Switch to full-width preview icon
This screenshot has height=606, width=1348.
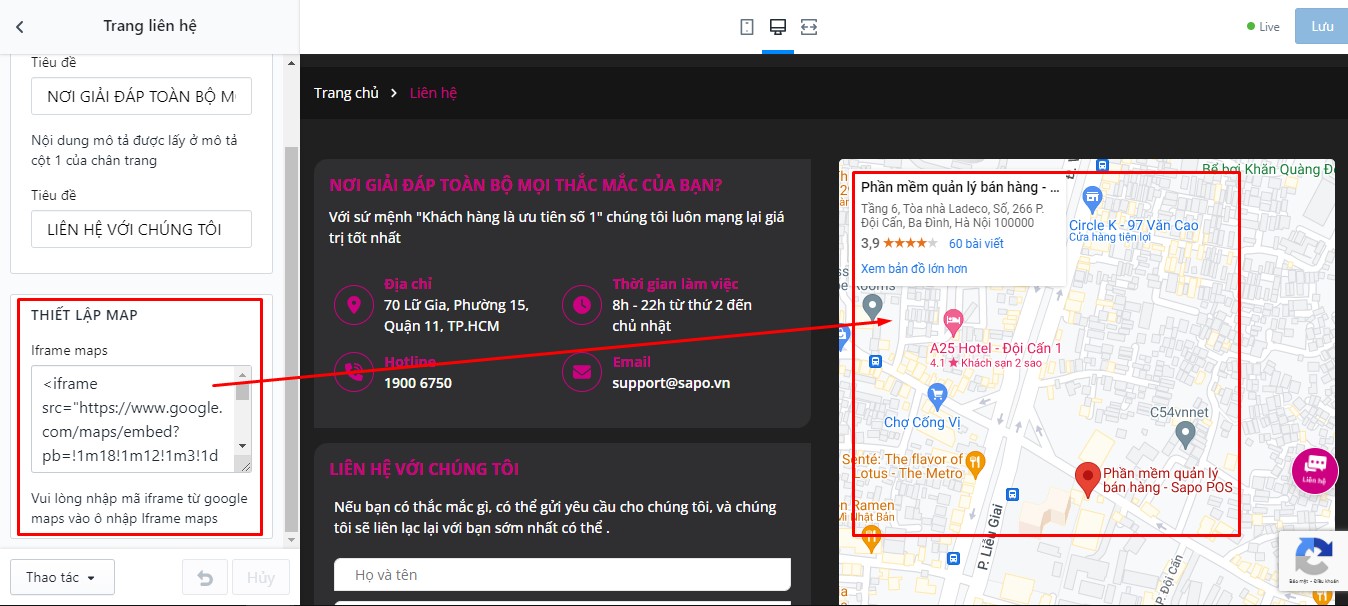(809, 27)
